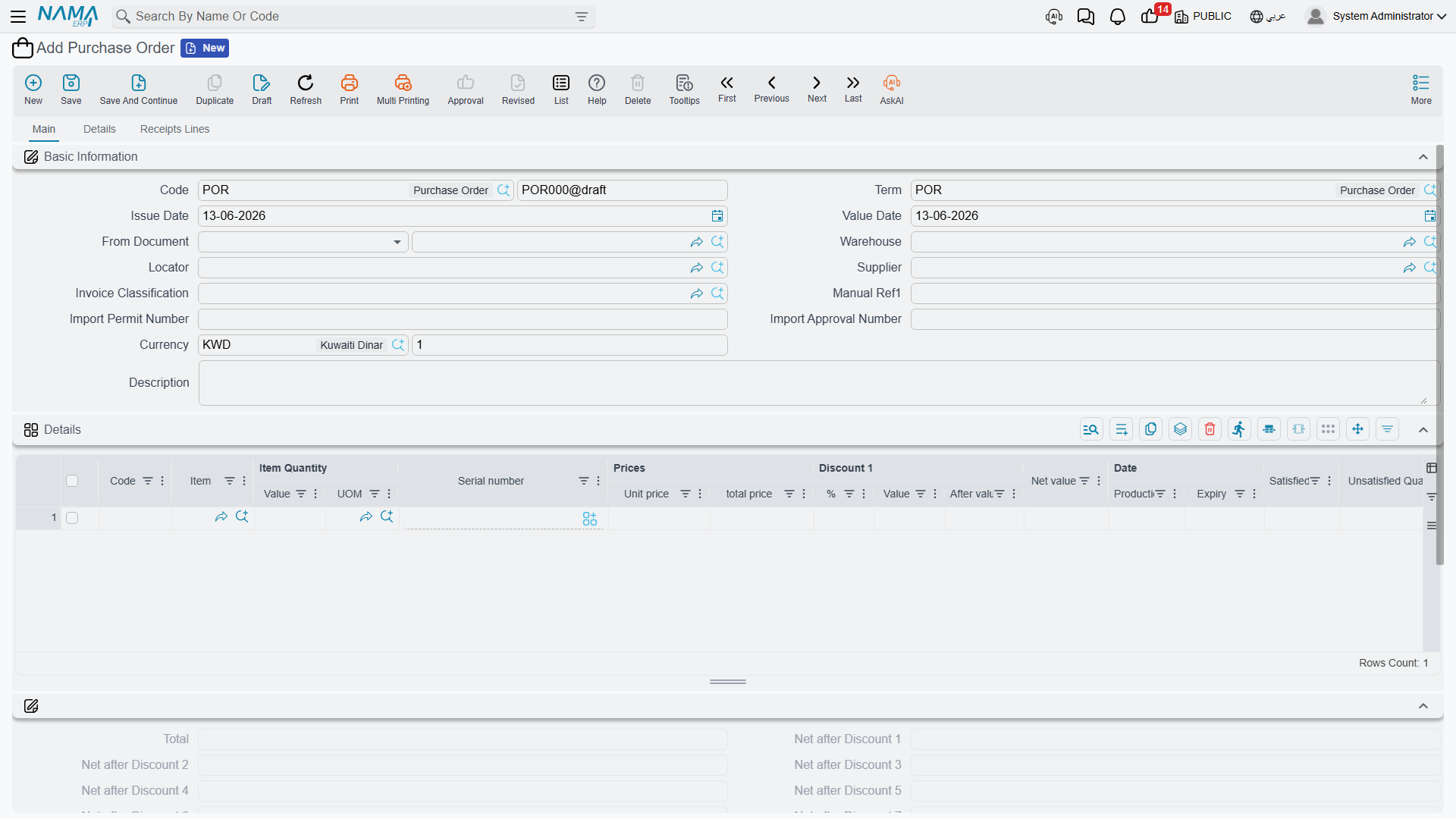The width and height of the screenshot is (1456, 819).
Task: Click Supplier field go-to arrow icon
Action: (x=1410, y=268)
